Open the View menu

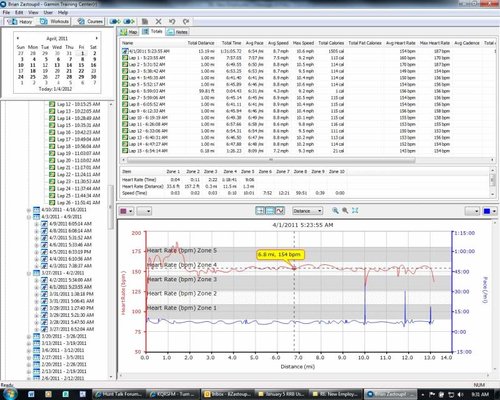(33, 13)
